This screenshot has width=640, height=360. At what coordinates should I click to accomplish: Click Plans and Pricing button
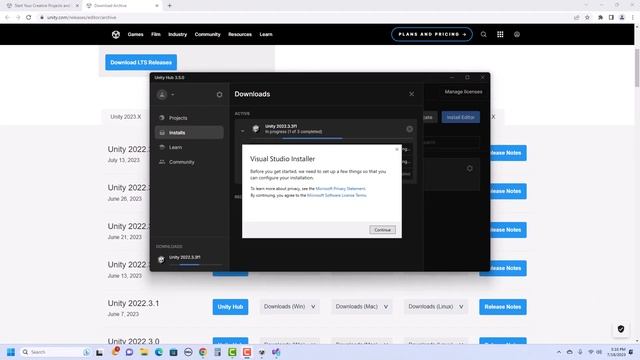(x=432, y=35)
